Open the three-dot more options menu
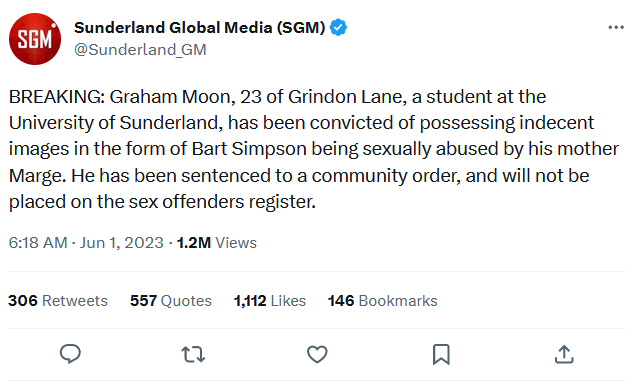643x384 pixels. (x=616, y=27)
